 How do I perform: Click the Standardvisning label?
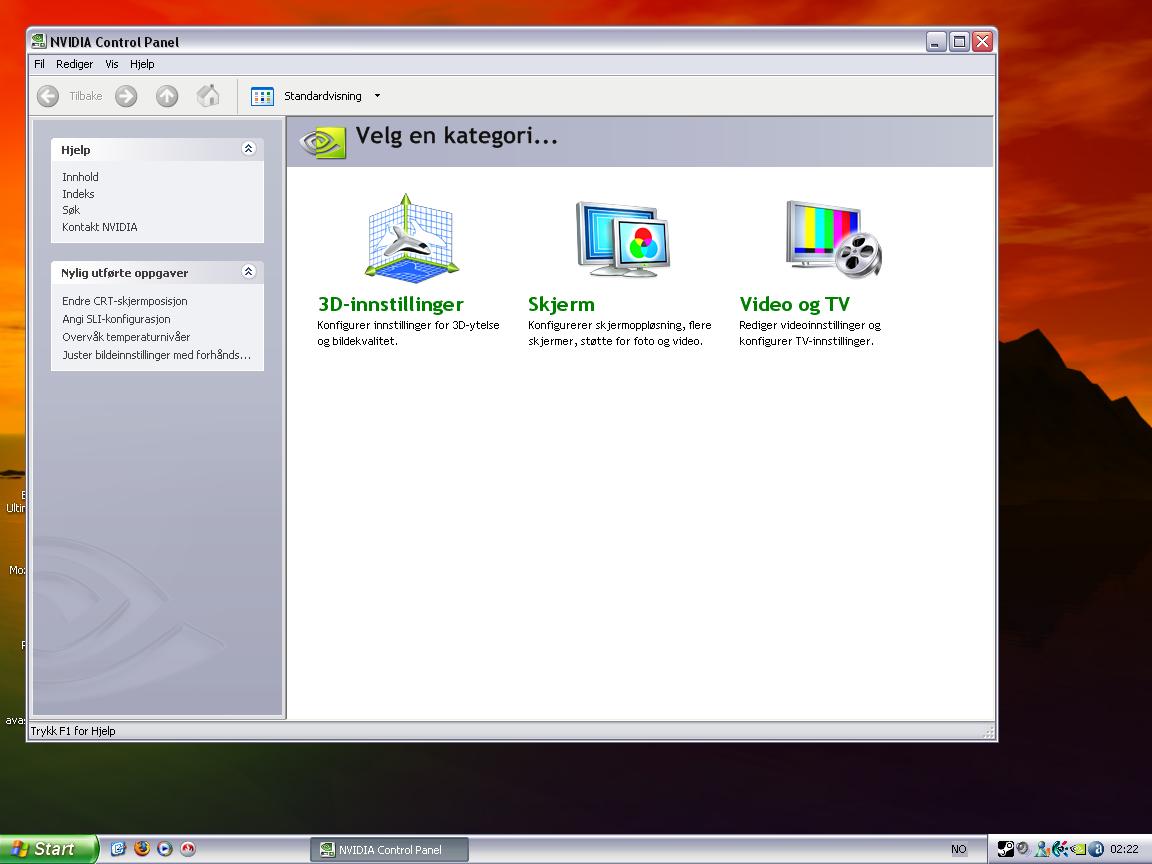pyautogui.click(x=323, y=96)
